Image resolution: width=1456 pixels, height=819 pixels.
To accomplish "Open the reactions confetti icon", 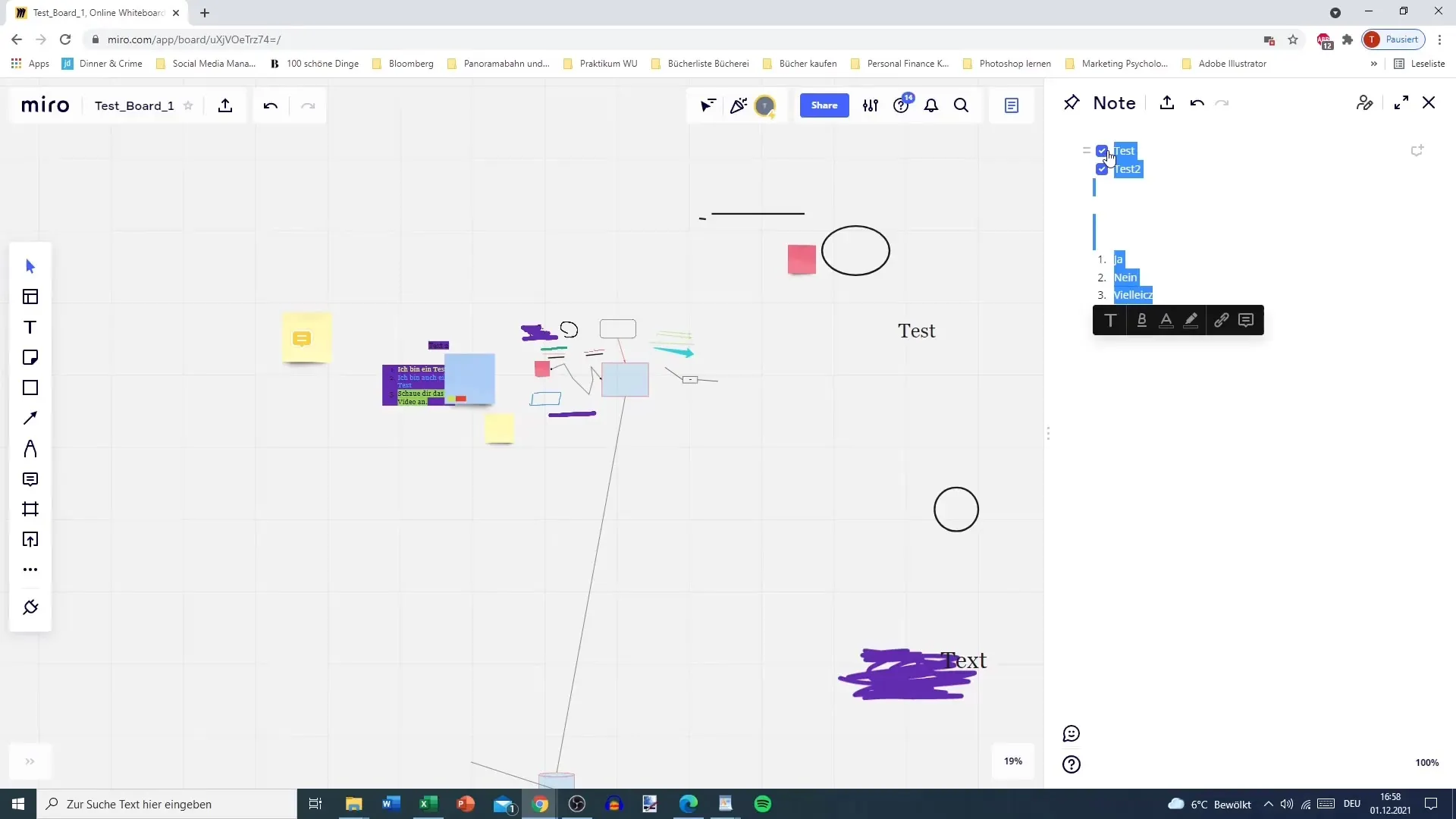I will [x=738, y=105].
